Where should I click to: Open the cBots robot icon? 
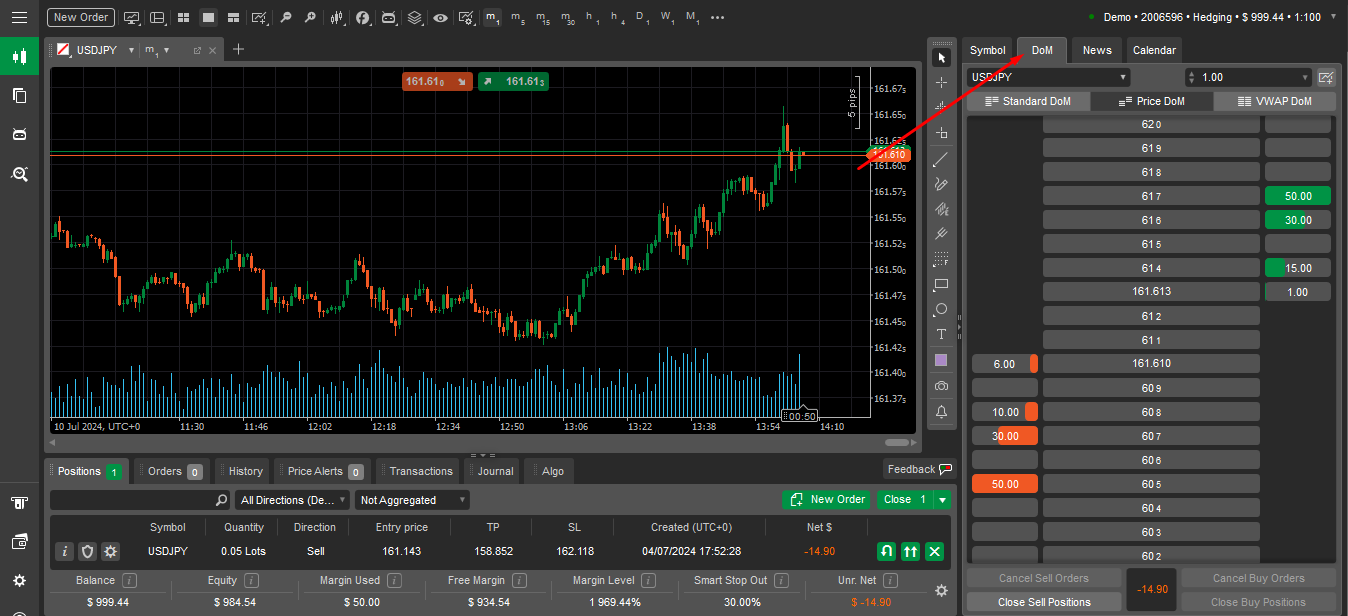tap(389, 17)
